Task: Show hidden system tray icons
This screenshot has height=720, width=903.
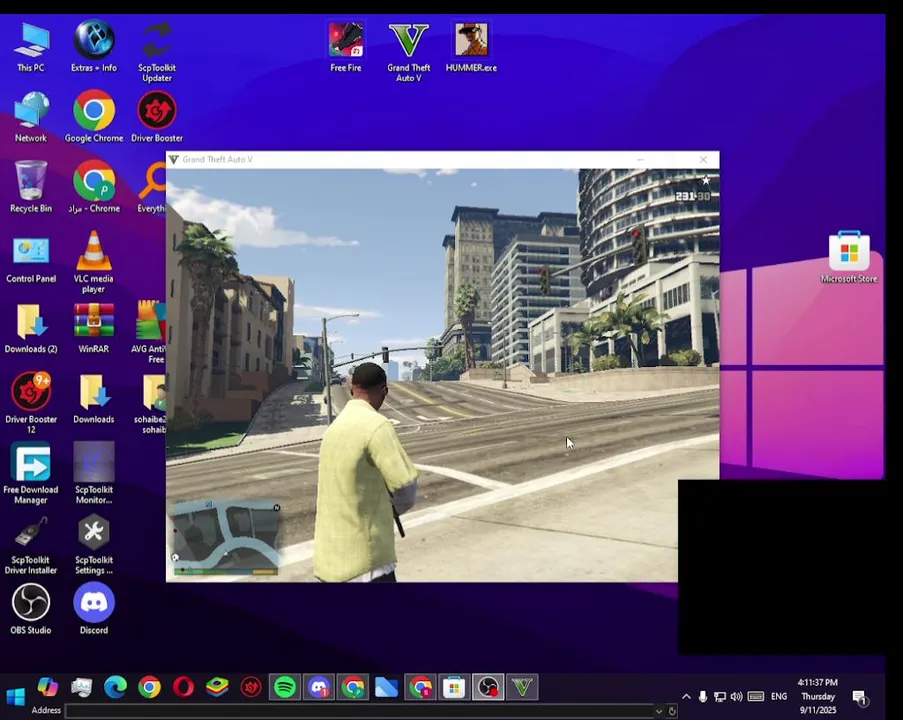Action: pos(686,696)
